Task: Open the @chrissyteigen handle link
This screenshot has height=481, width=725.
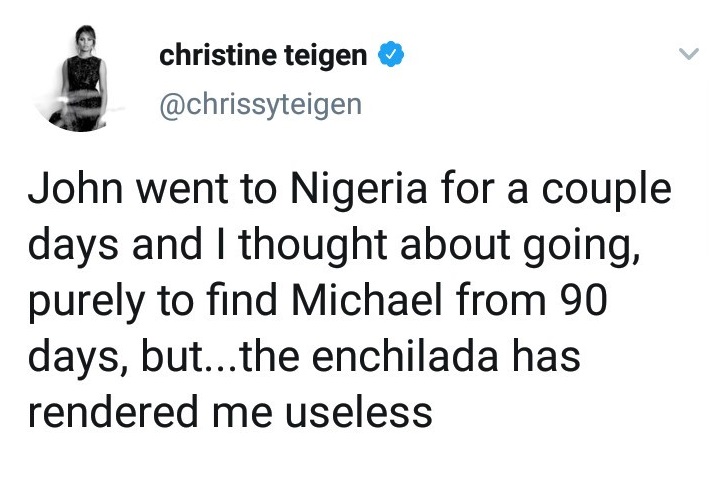Action: (x=259, y=104)
